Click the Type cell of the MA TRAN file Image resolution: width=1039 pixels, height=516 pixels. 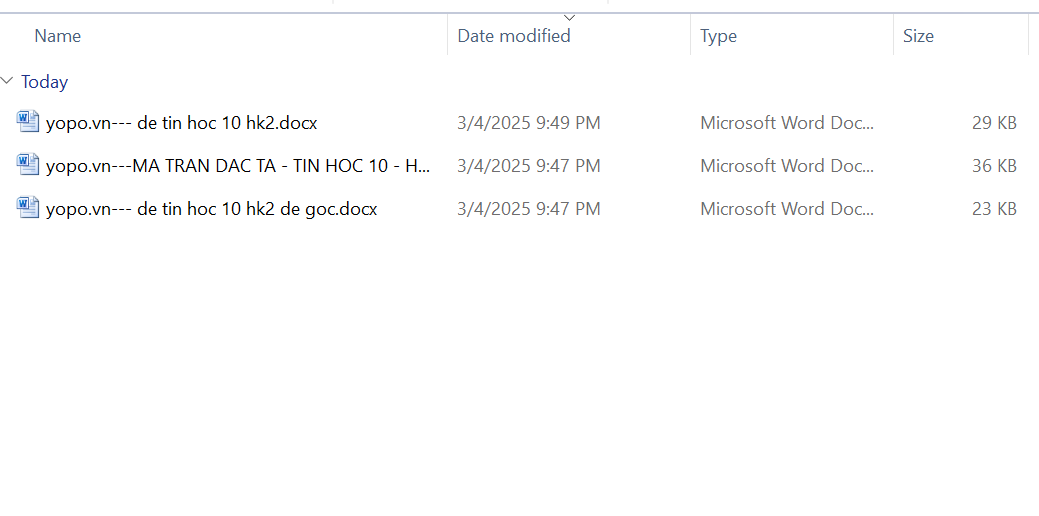point(787,166)
